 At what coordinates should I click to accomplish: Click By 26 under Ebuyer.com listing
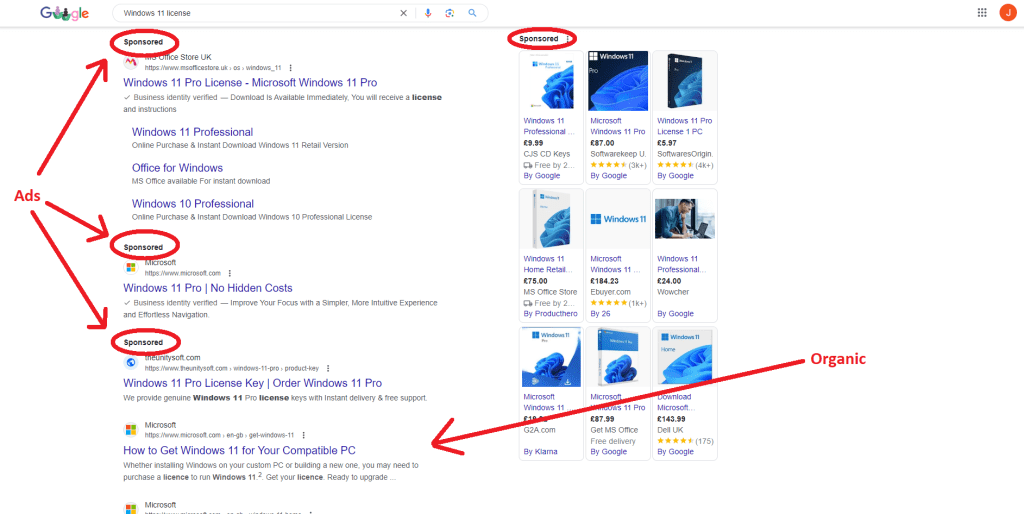tap(600, 314)
